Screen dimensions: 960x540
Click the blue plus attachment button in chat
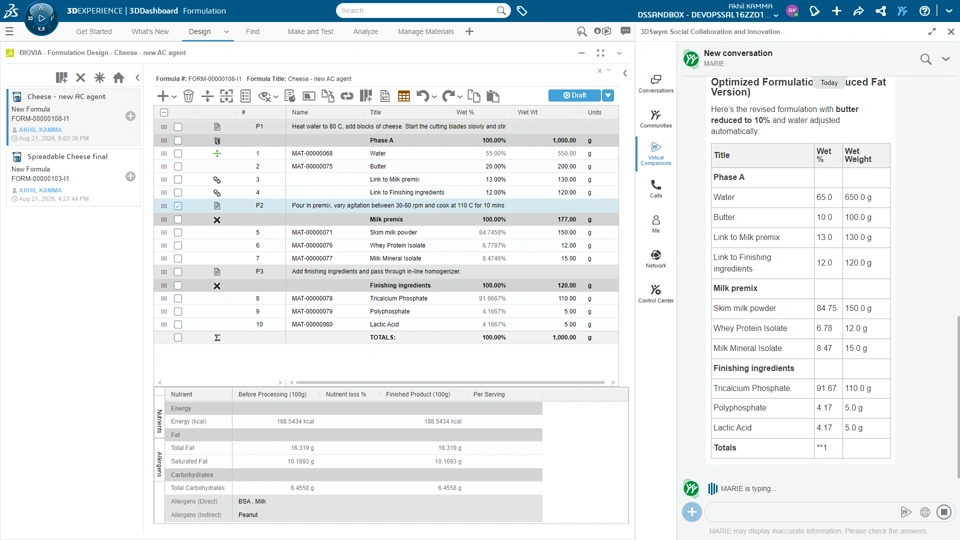(692, 512)
